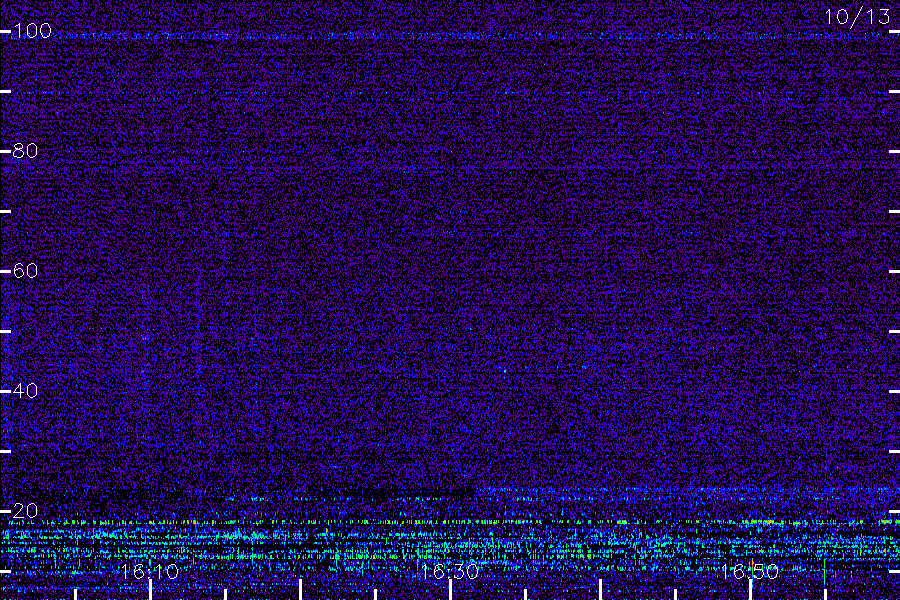900x600 pixels.
Task: Click the 100 frequency axis label
Action: [32, 30]
